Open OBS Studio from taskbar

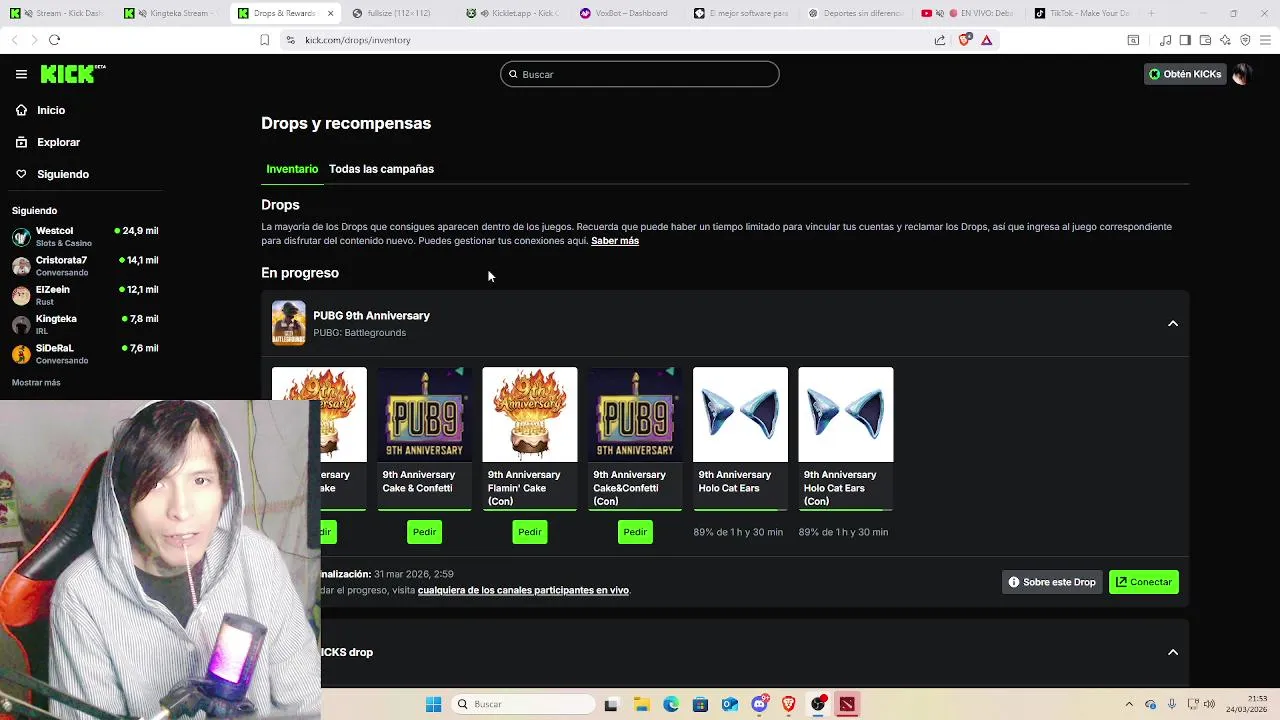click(x=818, y=704)
